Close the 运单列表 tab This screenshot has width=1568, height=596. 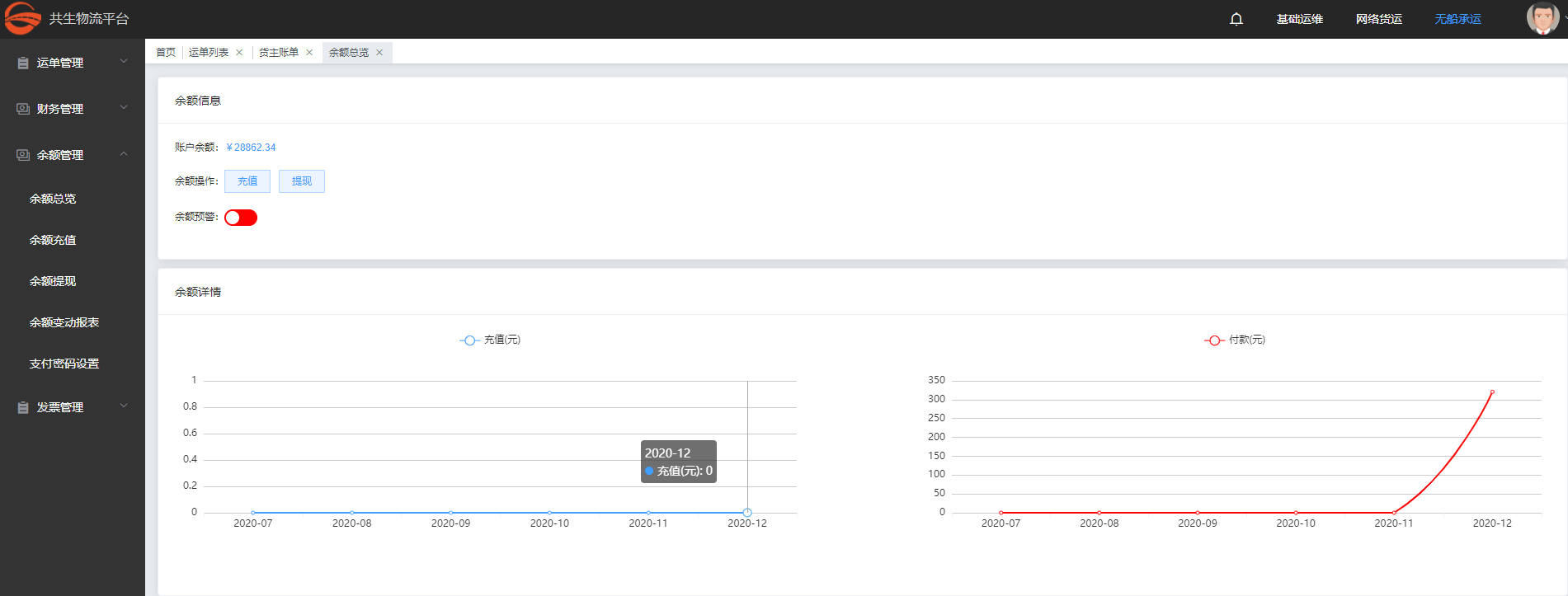(x=239, y=53)
